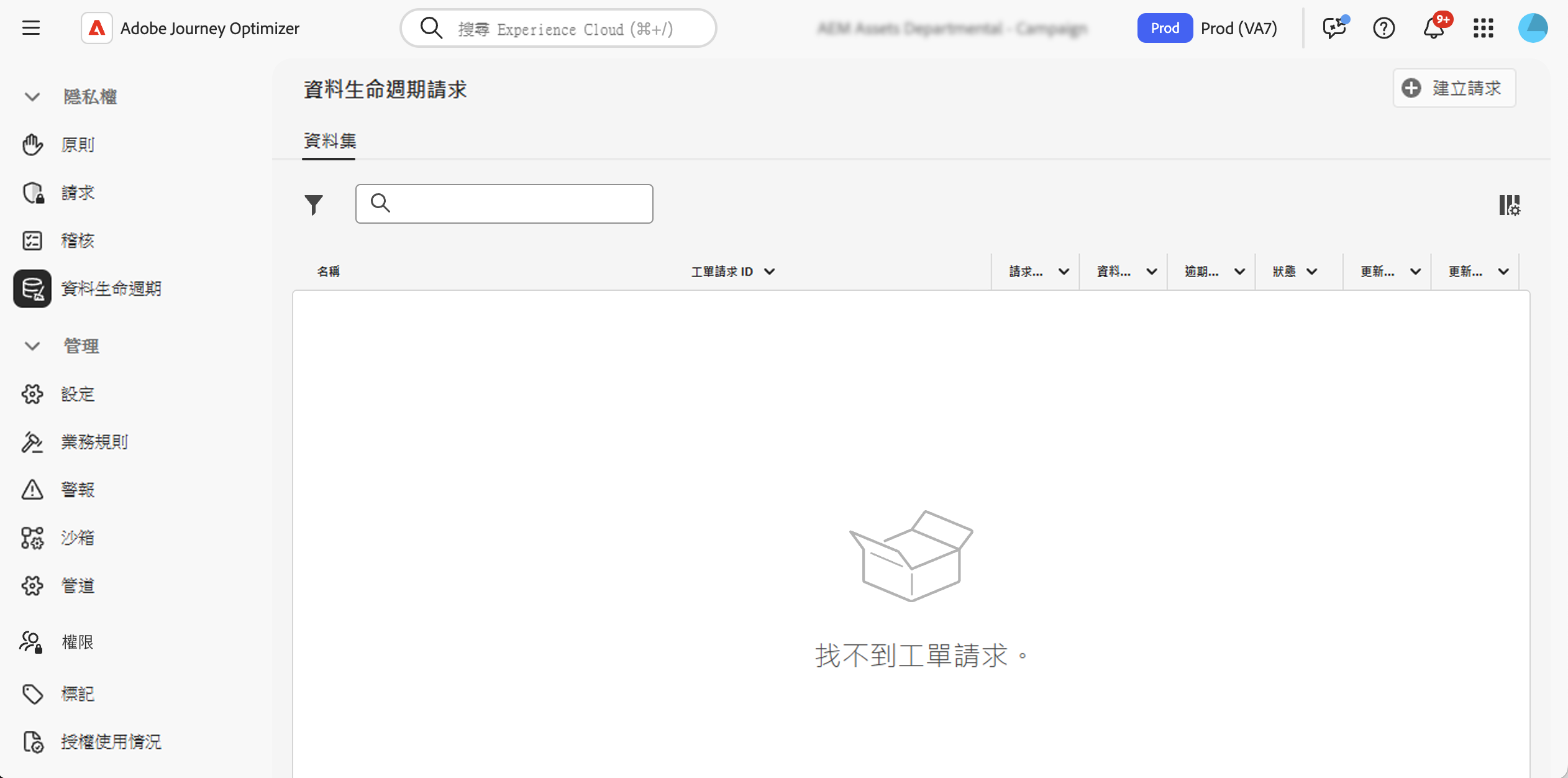Click the 建立請求 button

click(x=1454, y=88)
